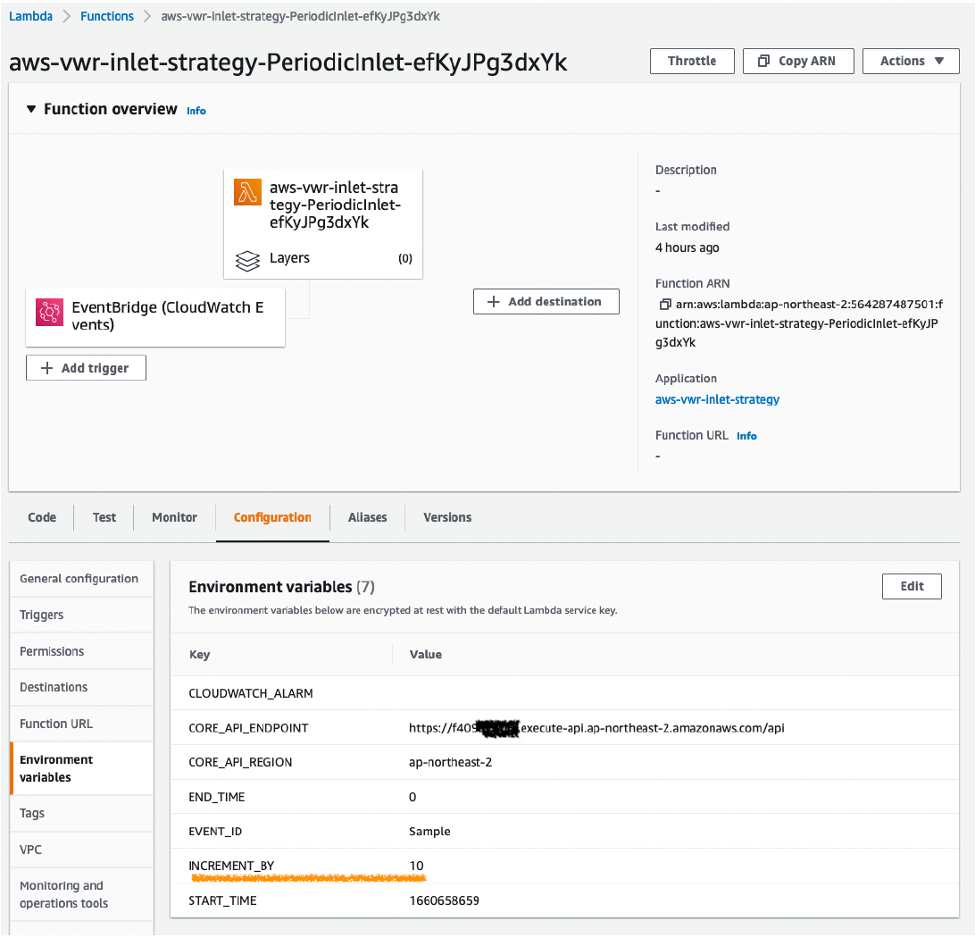Select the Configuration tab
Viewport: 977px width, 939px height.
[x=272, y=518]
